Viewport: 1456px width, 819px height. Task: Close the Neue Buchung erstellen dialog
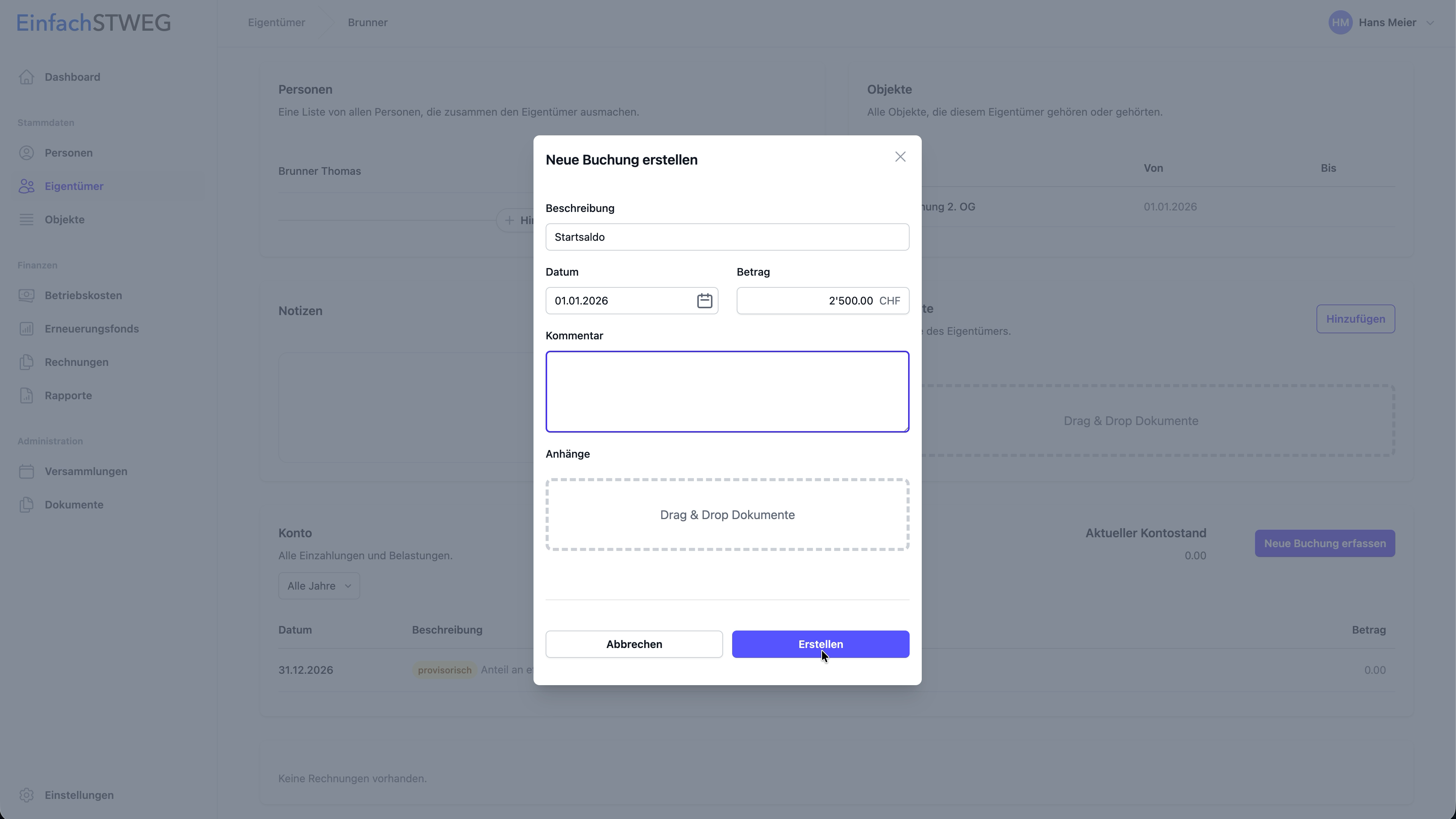click(x=900, y=157)
